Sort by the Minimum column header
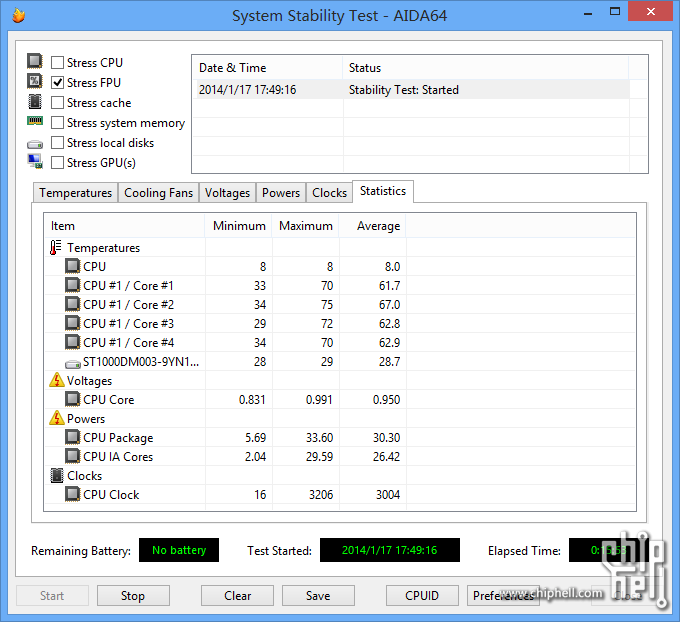680x622 pixels. point(239,226)
